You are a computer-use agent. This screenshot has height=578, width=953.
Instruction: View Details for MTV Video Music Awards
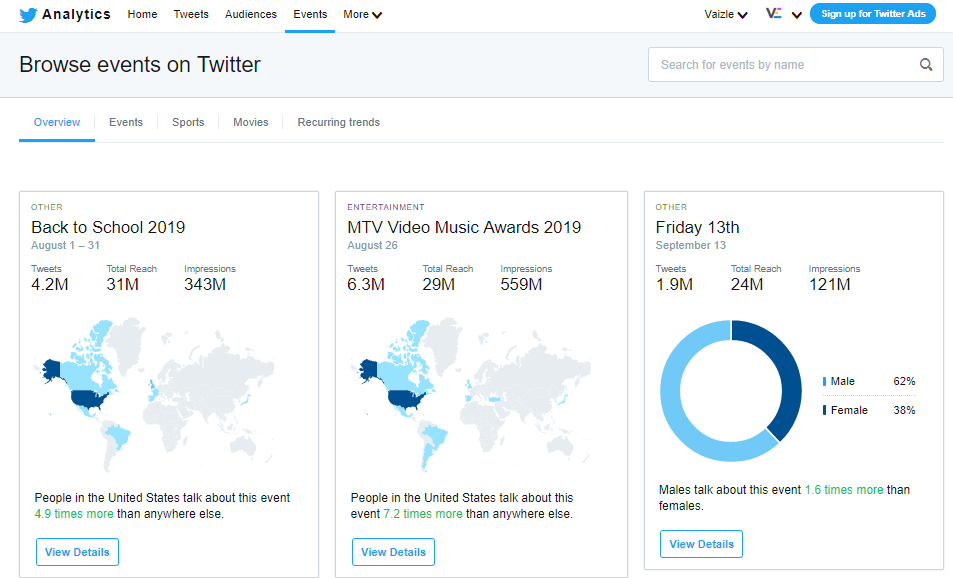(x=393, y=552)
